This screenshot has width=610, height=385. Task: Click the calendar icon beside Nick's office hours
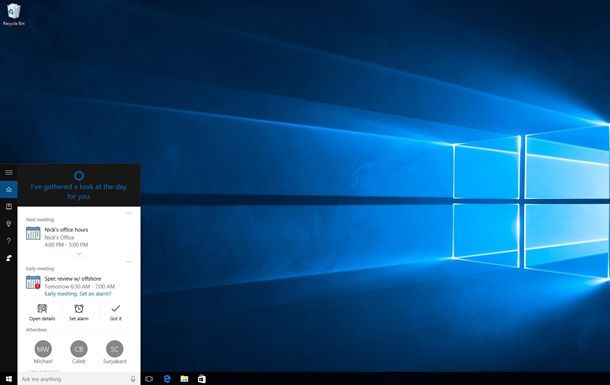coord(33,233)
